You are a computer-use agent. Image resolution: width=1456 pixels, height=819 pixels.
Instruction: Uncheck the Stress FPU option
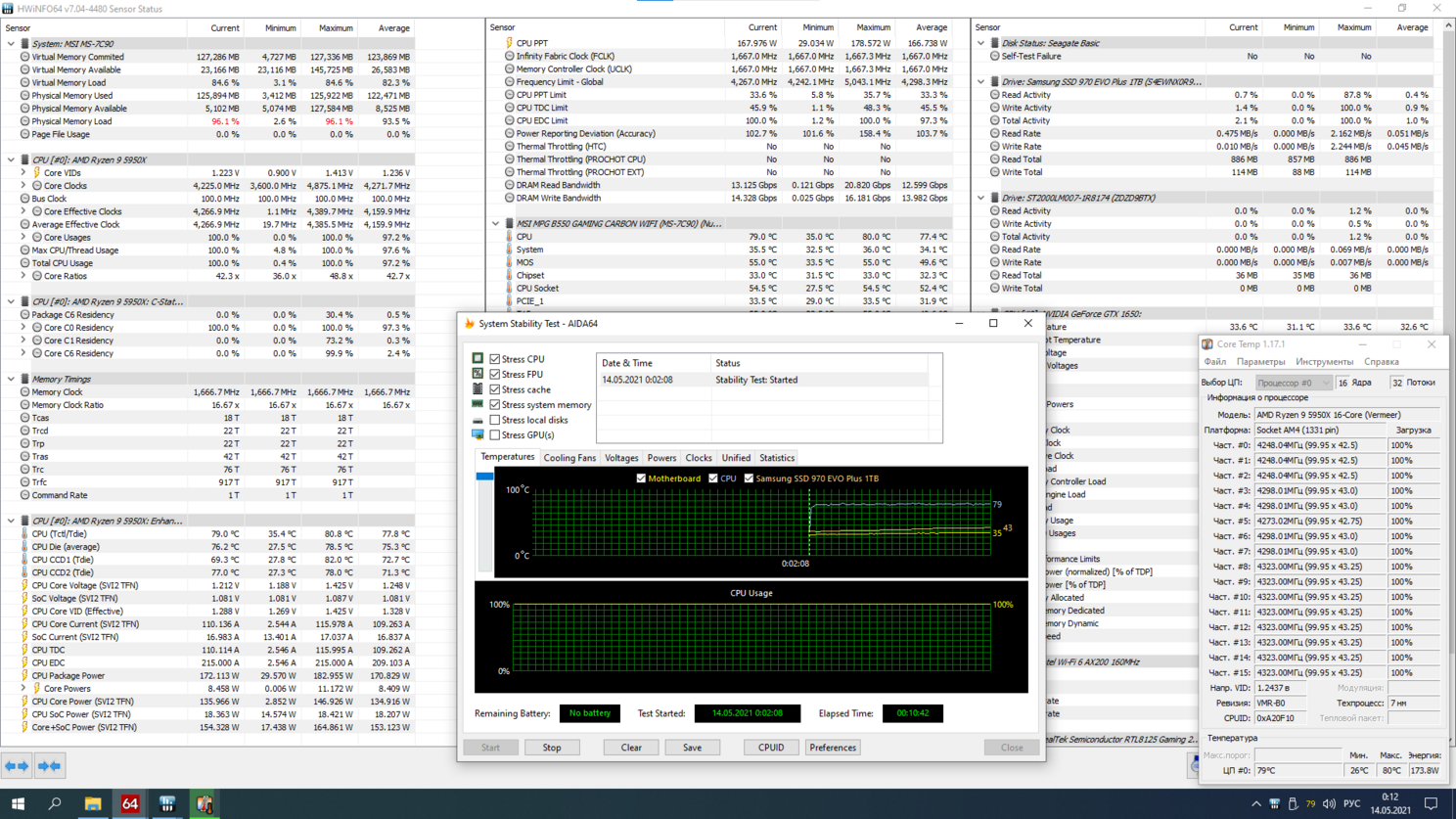click(x=495, y=375)
